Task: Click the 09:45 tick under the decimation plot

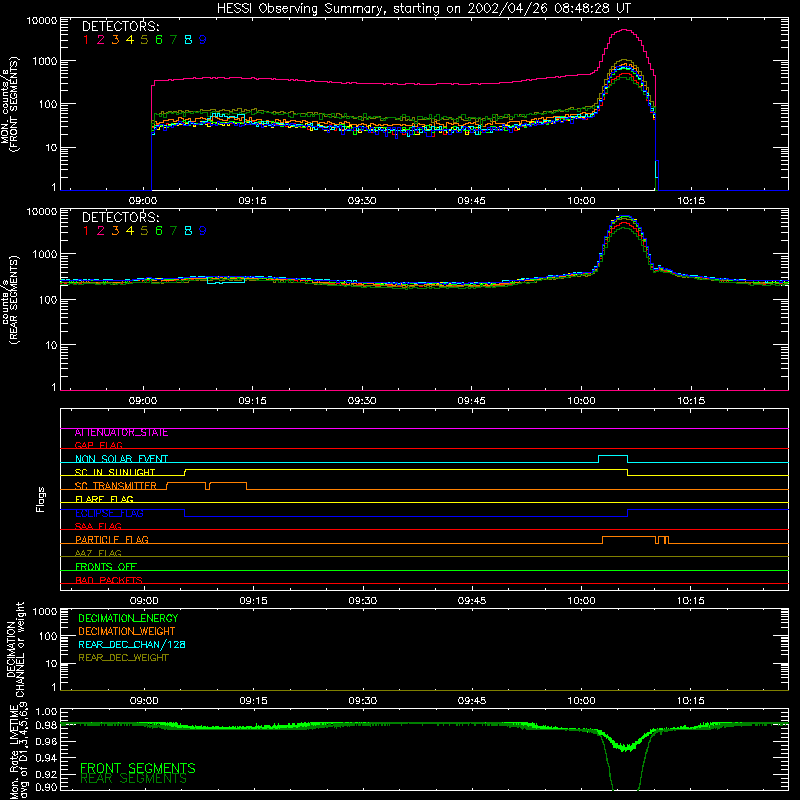Action: [472, 701]
